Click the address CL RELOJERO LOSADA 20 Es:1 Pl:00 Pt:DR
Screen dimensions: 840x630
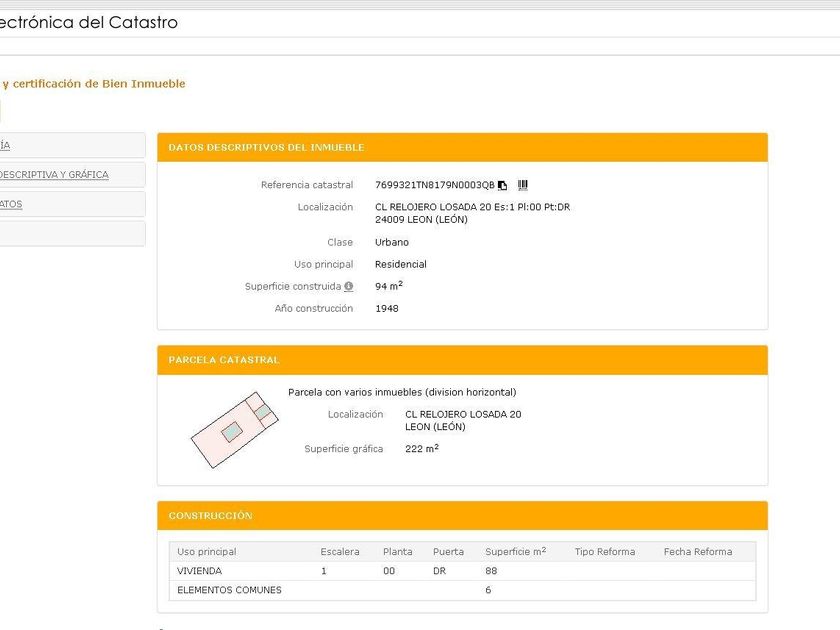[x=472, y=207]
